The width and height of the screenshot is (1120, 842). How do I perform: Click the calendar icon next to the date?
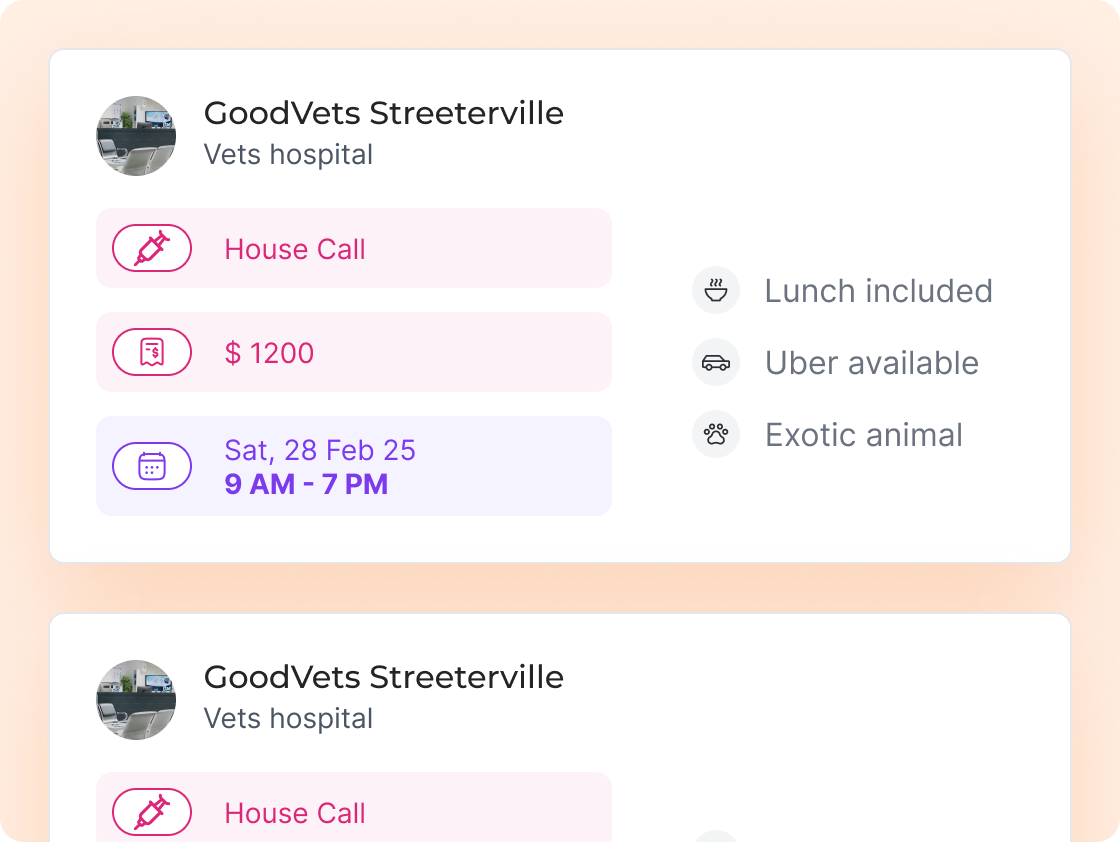[x=152, y=466]
